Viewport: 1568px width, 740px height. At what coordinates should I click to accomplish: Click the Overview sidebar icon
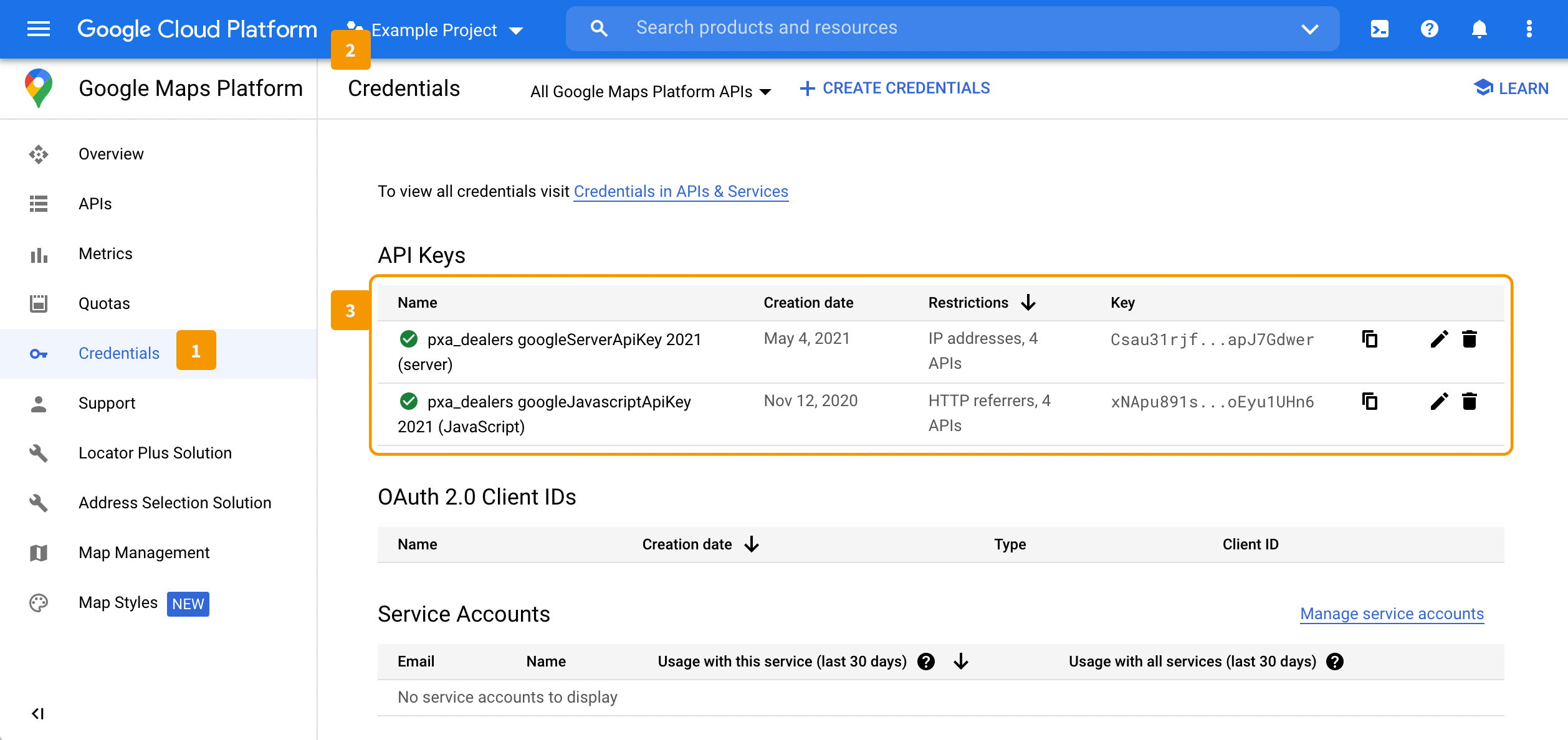39,154
